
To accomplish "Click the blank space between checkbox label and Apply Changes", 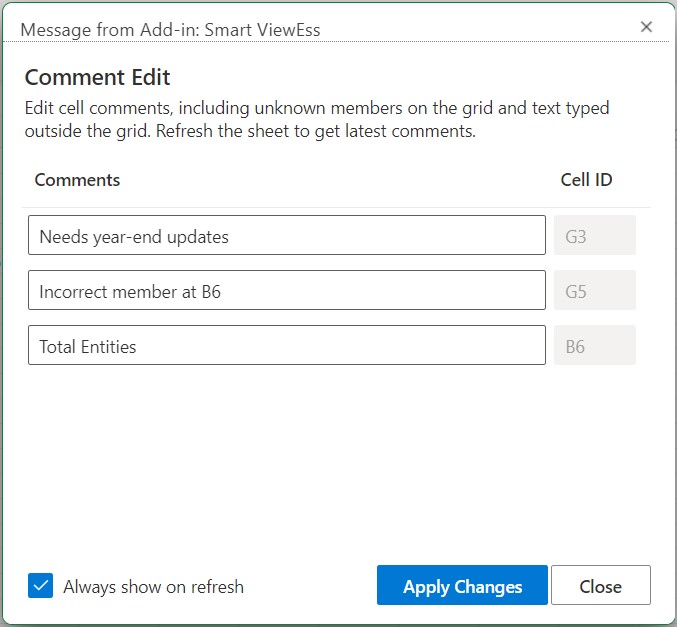I will (310, 587).
